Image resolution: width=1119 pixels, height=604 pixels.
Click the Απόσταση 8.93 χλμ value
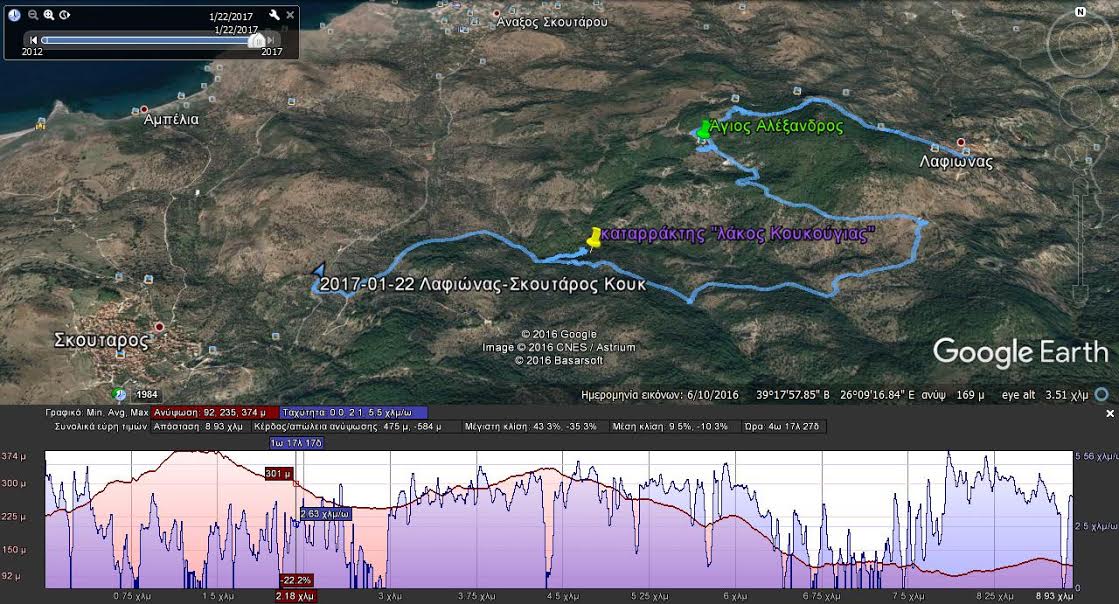click(x=199, y=426)
